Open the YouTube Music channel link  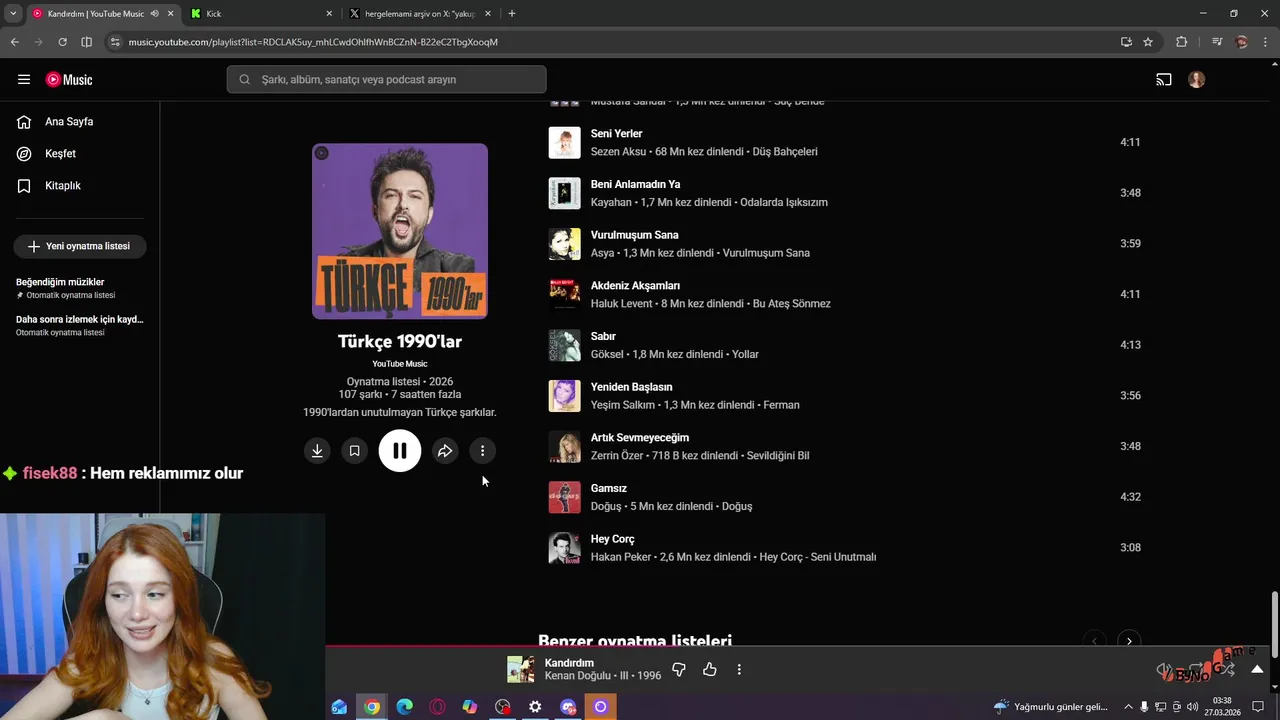pyautogui.click(x=400, y=364)
